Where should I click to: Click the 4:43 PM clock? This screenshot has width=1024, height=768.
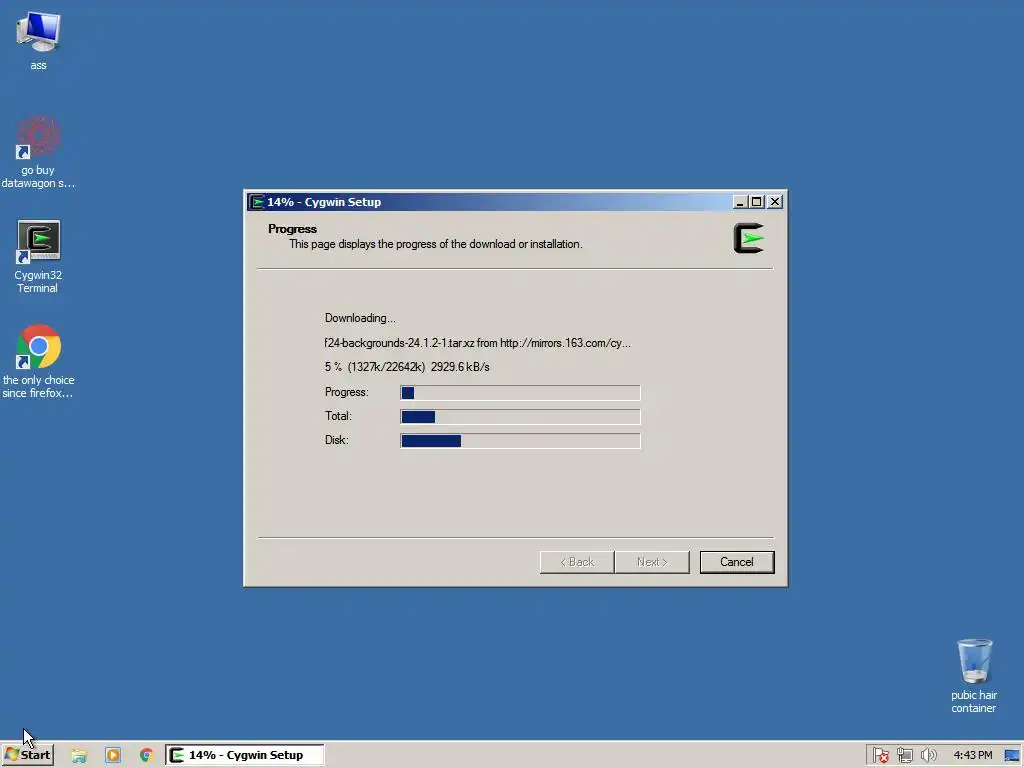pos(972,756)
